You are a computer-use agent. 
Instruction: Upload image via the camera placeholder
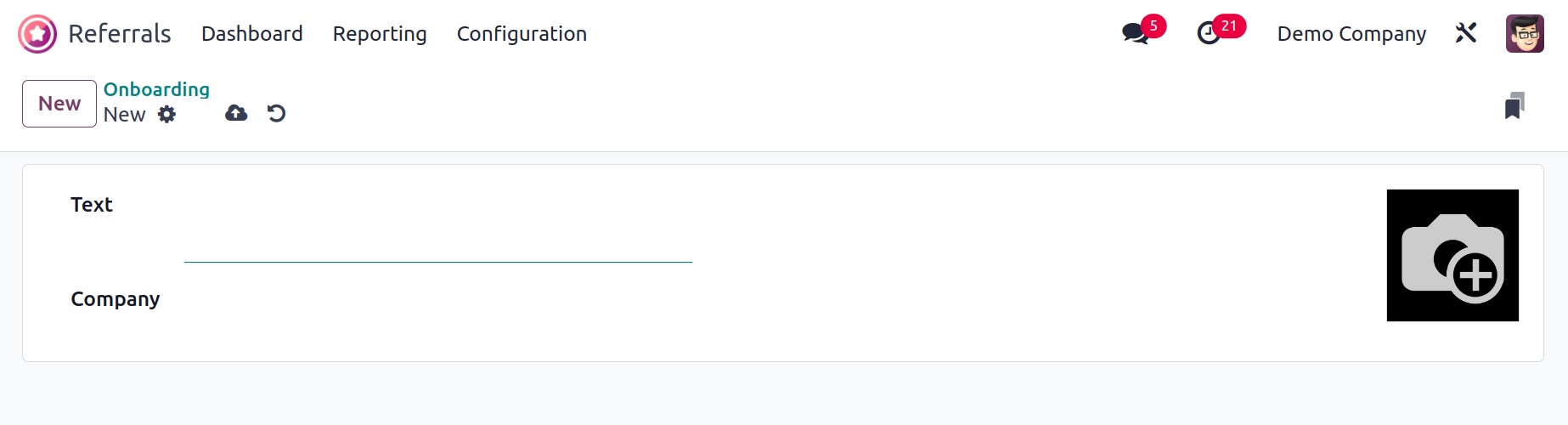(1452, 255)
